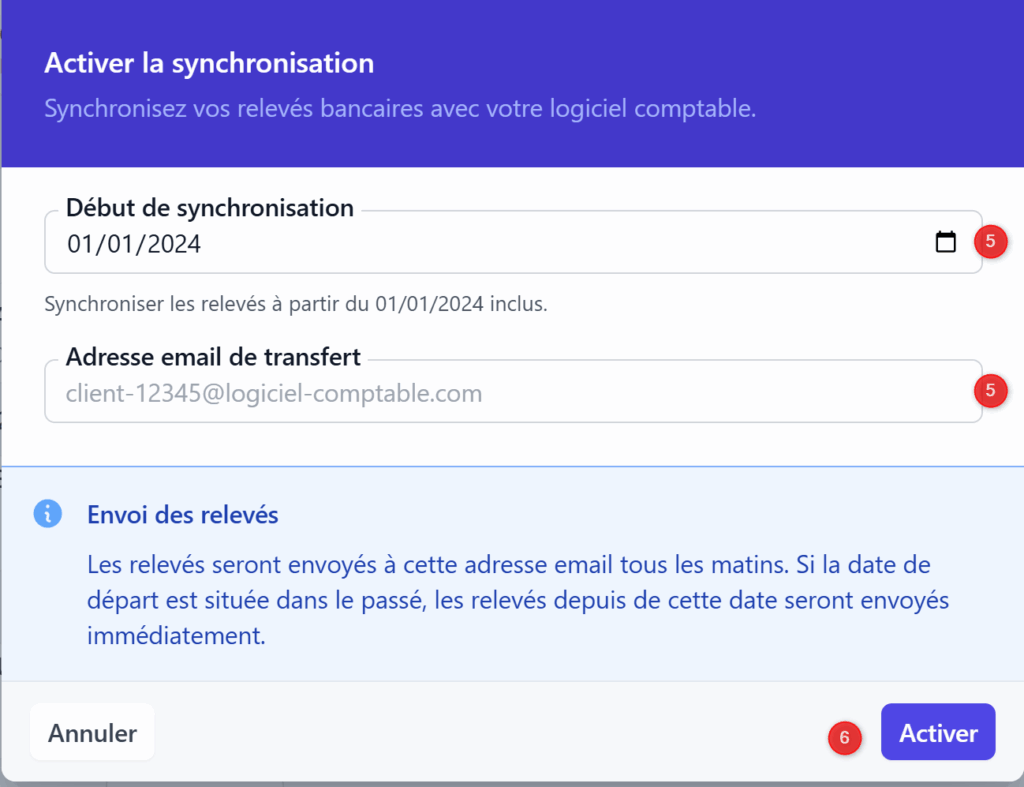The image size is (1024, 787).
Task: Focus the Adresse email de transfert field
Action: (x=500, y=393)
